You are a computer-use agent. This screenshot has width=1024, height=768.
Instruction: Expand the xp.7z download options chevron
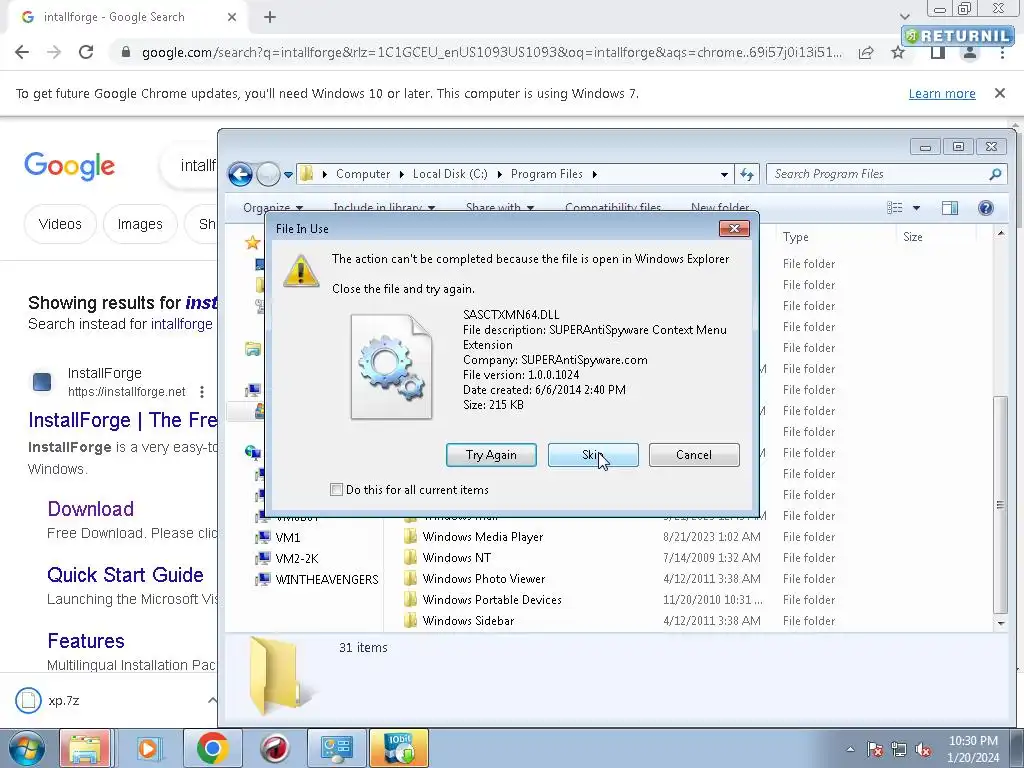click(x=212, y=700)
